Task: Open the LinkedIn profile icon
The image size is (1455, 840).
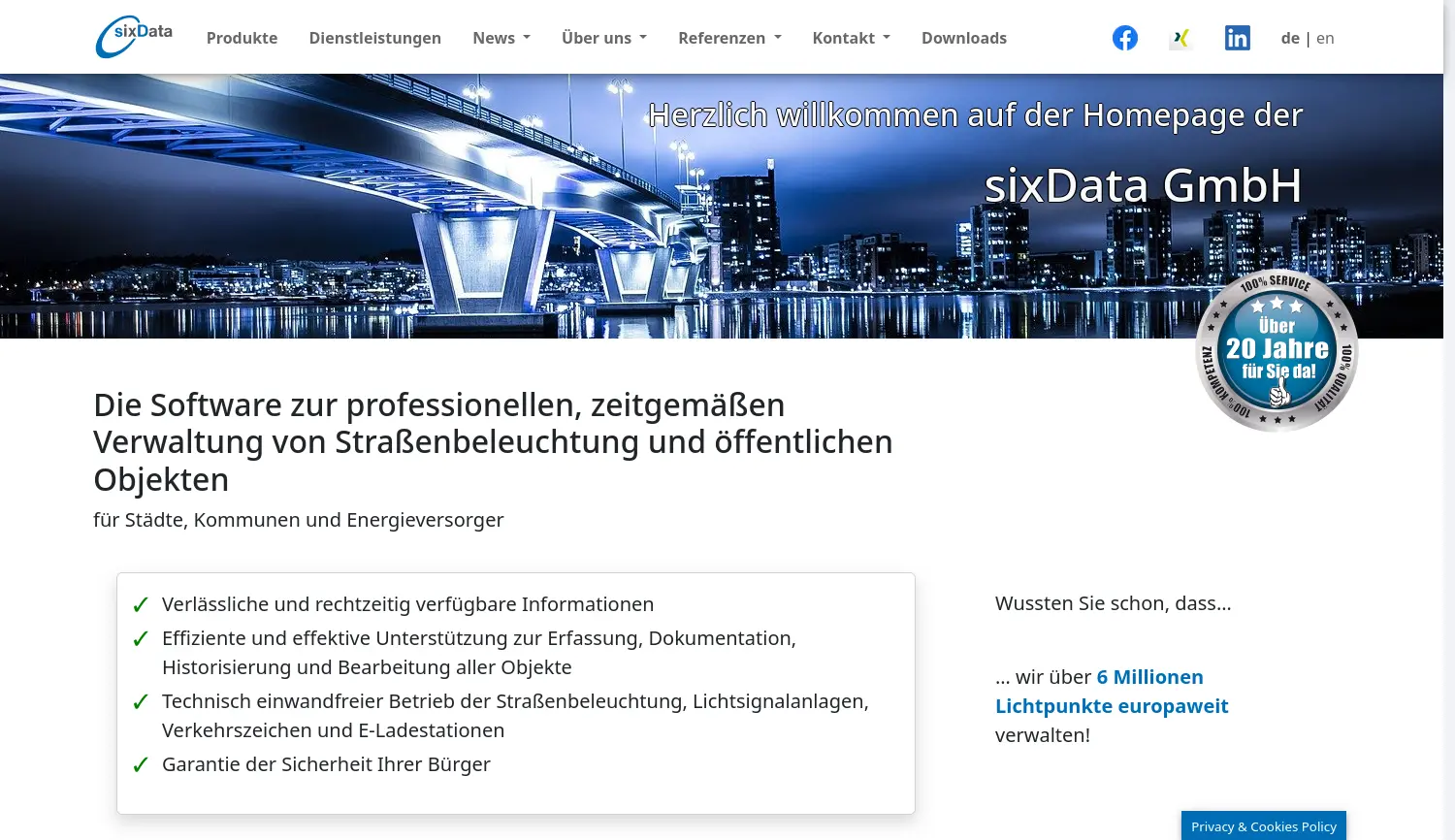Action: [1237, 37]
